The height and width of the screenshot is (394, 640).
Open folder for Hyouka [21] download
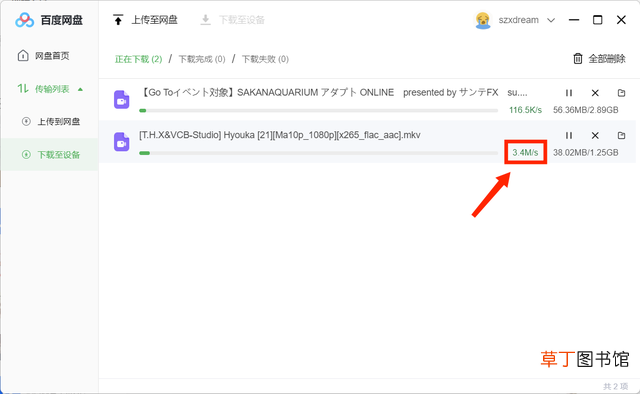tap(621, 135)
